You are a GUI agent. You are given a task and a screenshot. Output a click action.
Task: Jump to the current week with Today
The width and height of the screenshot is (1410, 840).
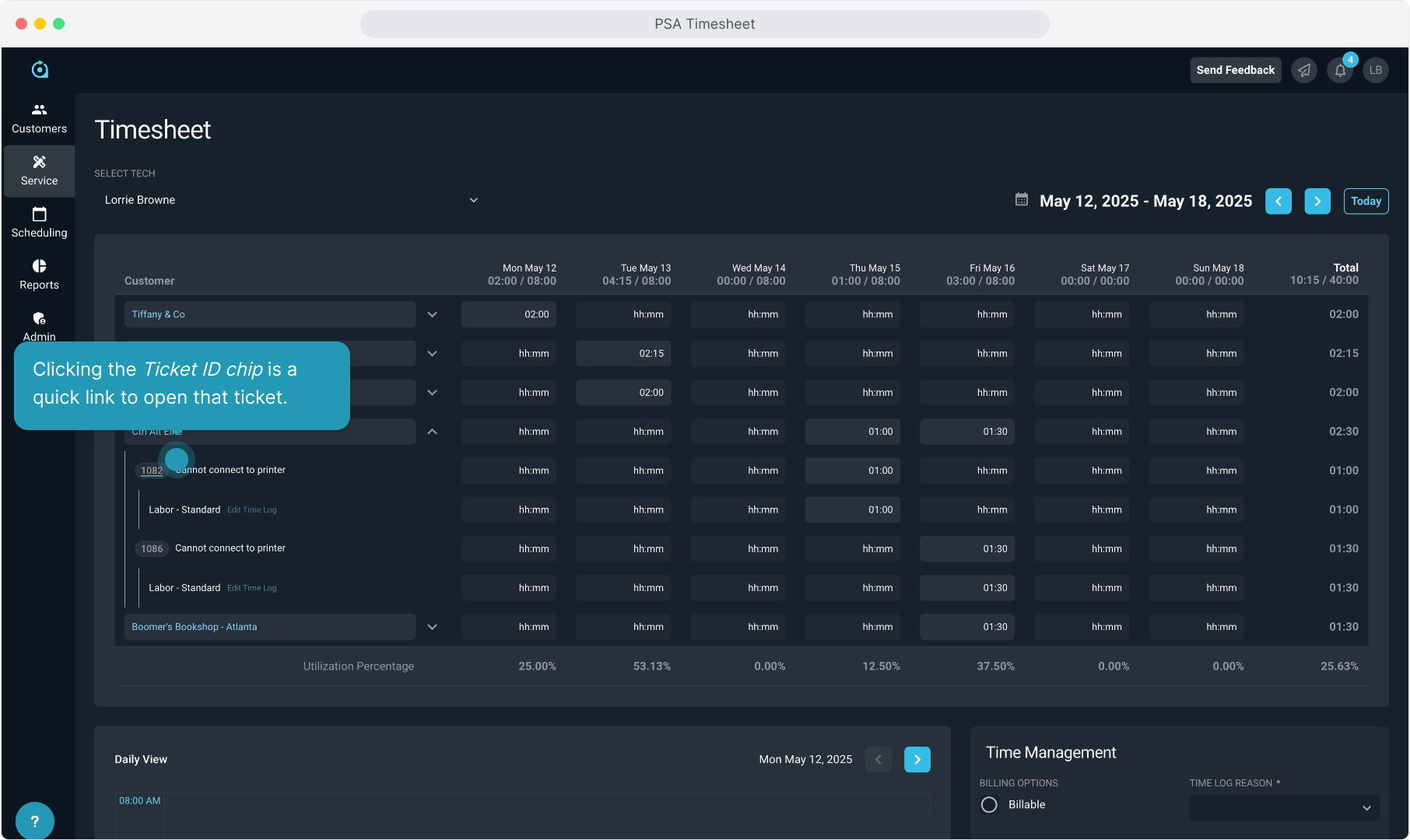(x=1366, y=201)
